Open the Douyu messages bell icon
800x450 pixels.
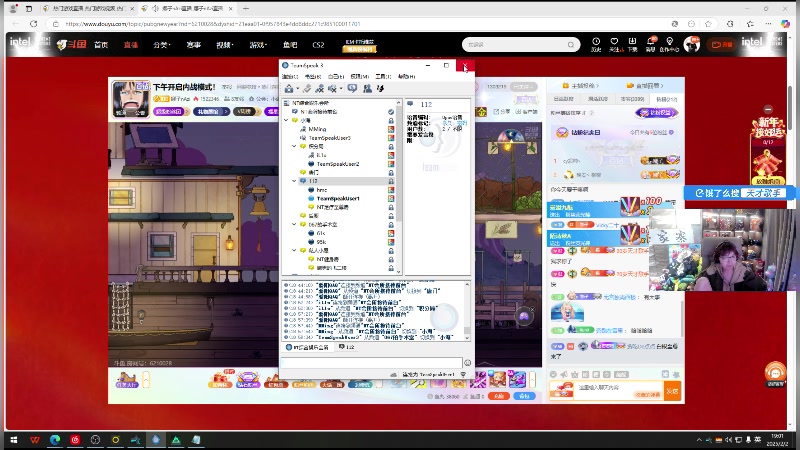click(651, 43)
